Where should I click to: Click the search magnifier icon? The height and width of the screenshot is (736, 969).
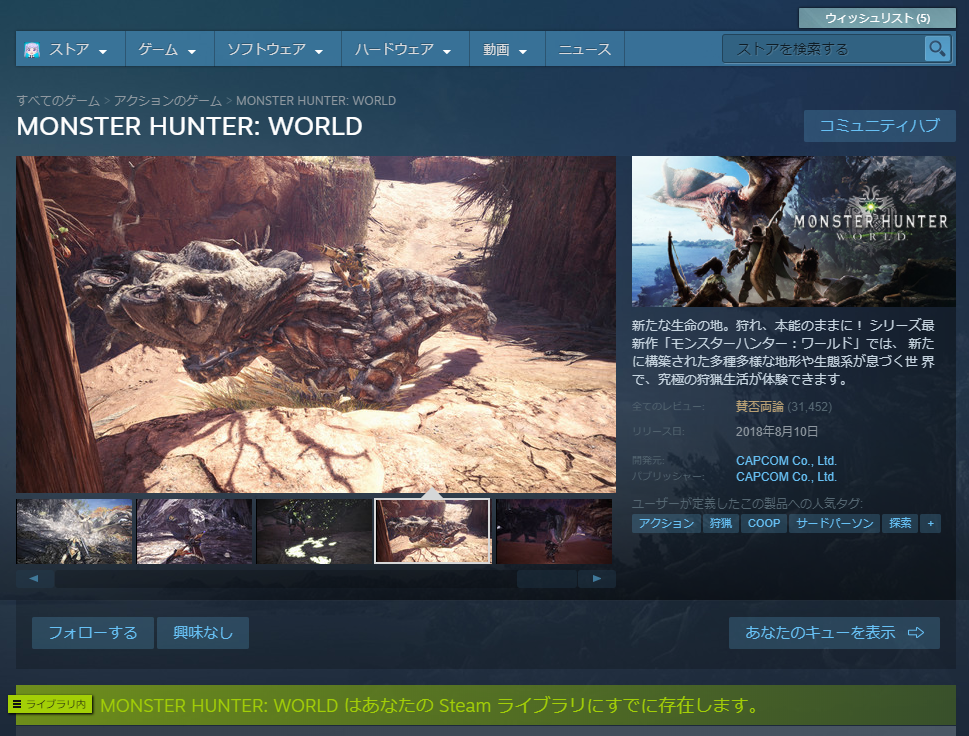tap(937, 48)
